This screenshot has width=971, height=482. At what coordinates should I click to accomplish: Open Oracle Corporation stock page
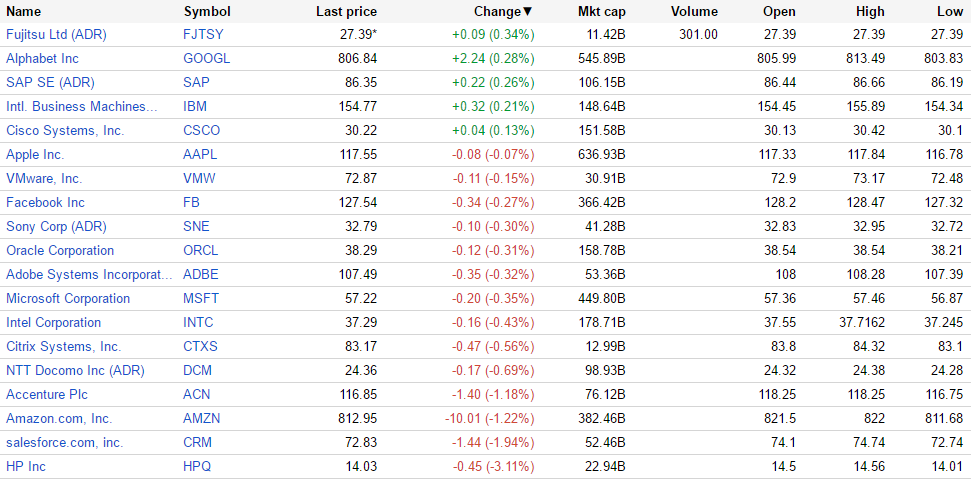point(60,251)
